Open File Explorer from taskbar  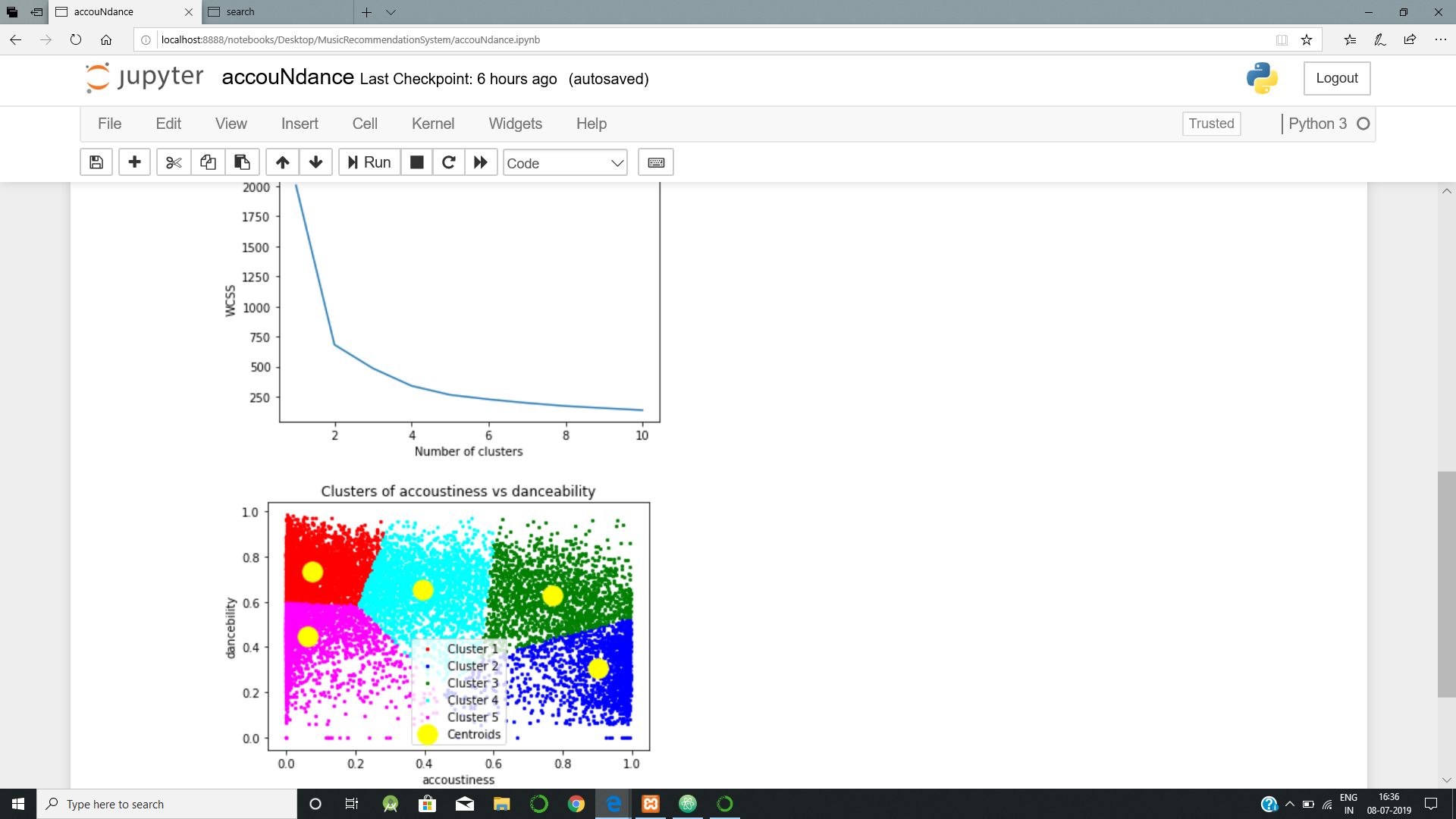(501, 804)
